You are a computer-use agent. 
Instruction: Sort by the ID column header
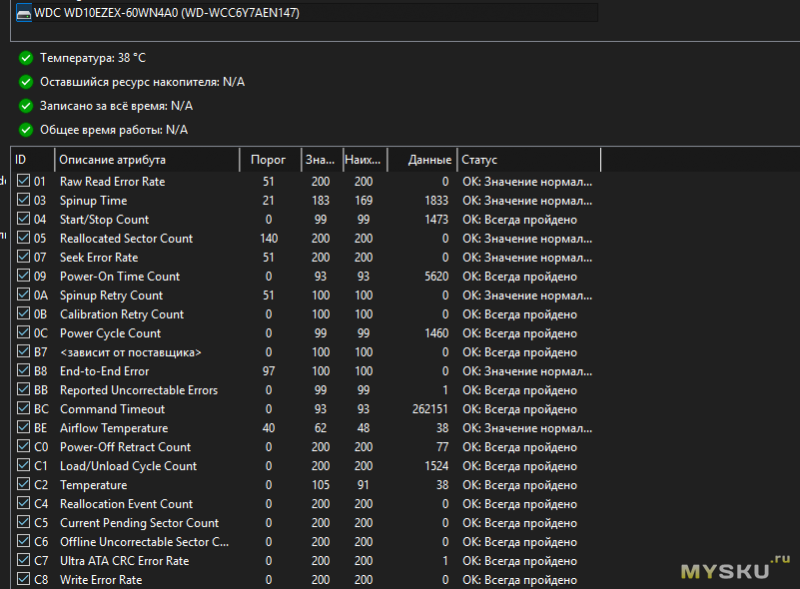tap(32, 160)
